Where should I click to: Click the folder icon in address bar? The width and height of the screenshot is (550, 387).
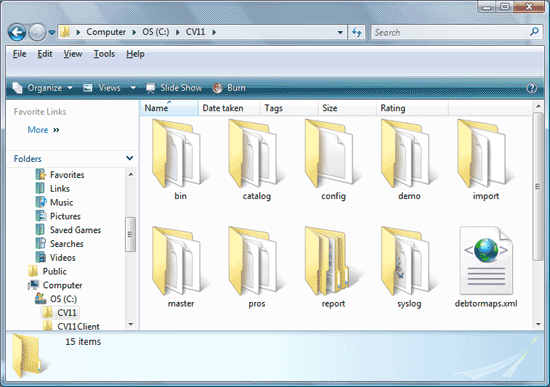pos(65,32)
